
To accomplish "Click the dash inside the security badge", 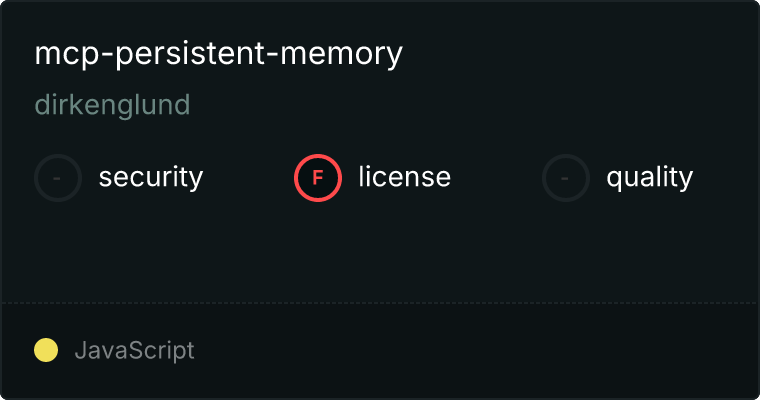I will pyautogui.click(x=57, y=178).
